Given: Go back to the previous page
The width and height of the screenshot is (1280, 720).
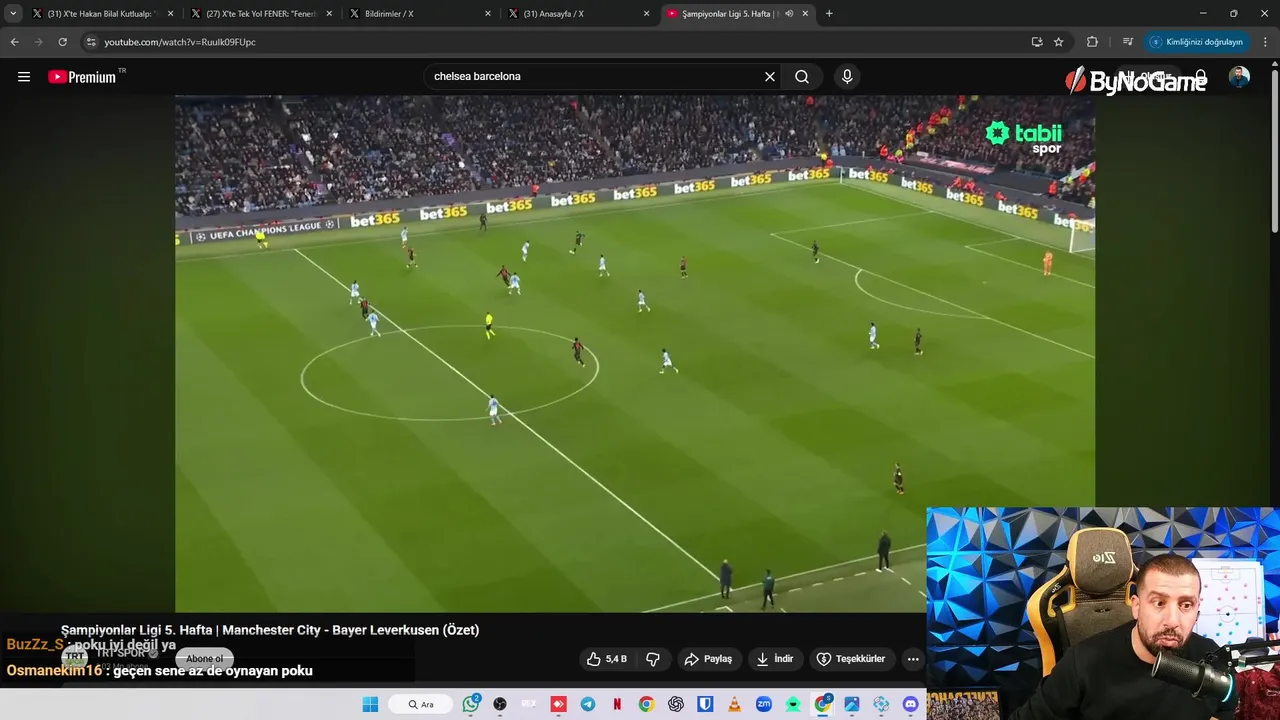Looking at the screenshot, I should click(14, 42).
